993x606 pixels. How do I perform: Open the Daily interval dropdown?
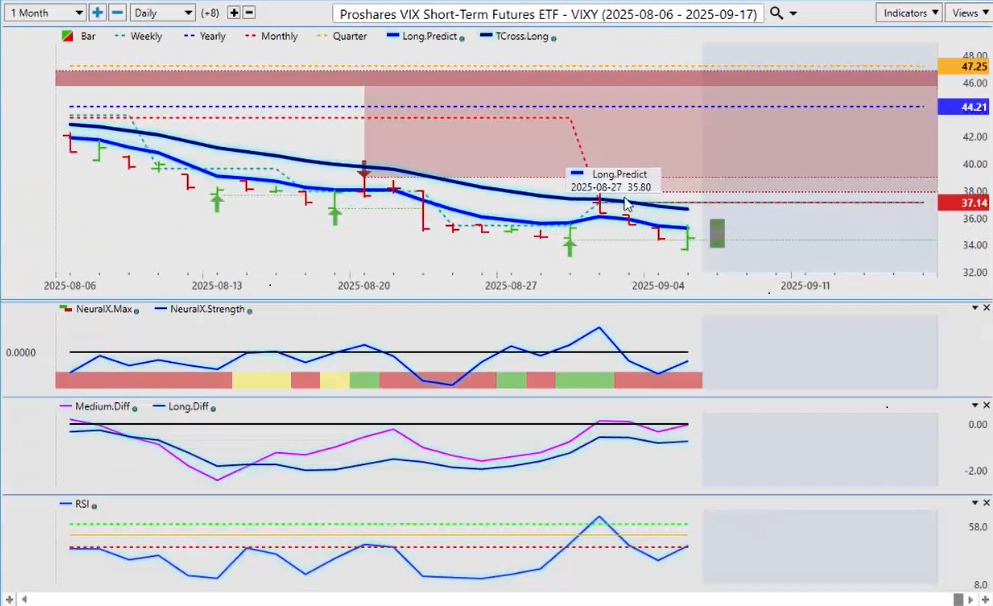(x=162, y=13)
